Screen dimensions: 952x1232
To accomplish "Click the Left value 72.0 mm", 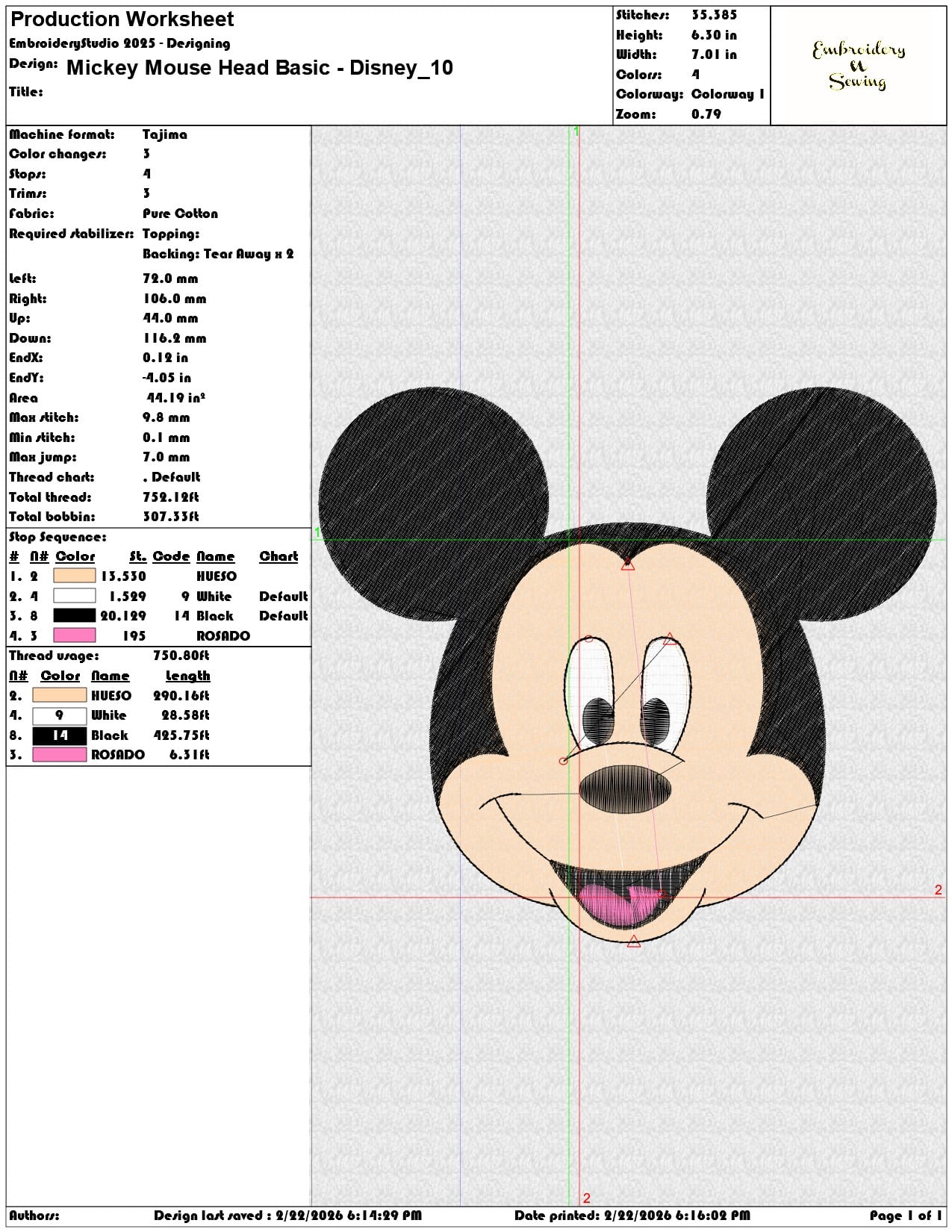I will point(170,279).
